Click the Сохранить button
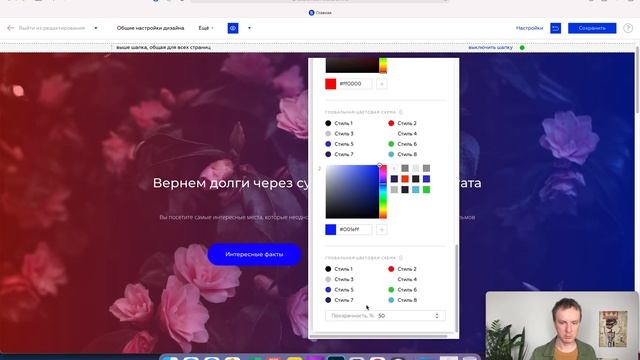This screenshot has height=360, width=640. point(592,28)
